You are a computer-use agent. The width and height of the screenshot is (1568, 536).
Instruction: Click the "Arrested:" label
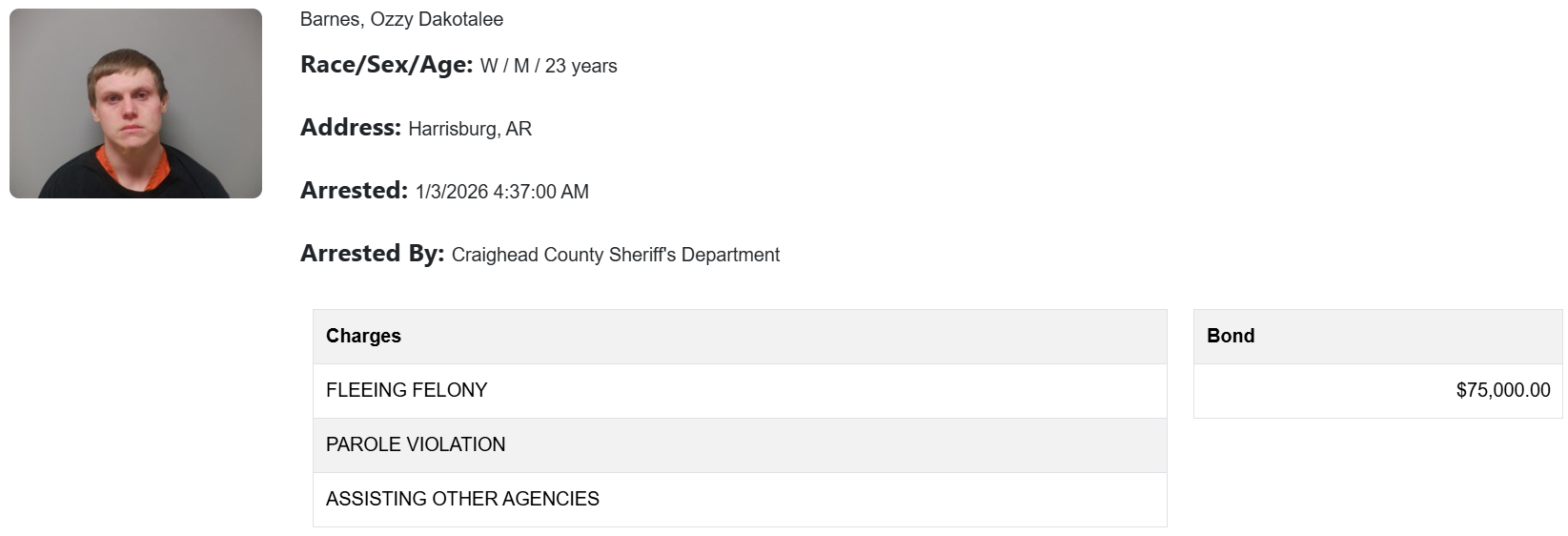tap(354, 191)
